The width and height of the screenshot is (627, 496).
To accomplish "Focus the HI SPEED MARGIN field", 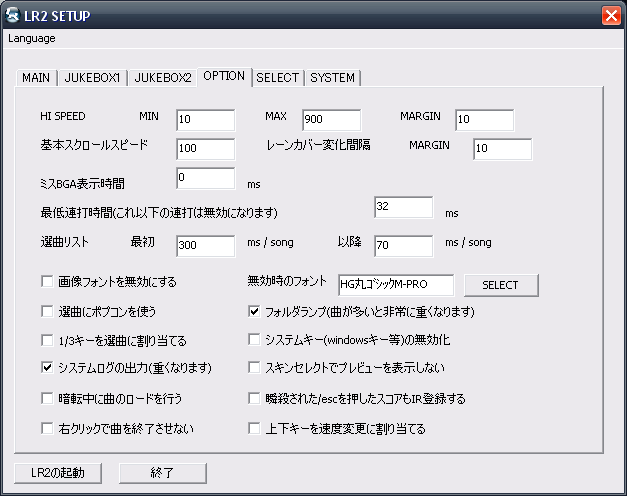I will (x=483, y=120).
